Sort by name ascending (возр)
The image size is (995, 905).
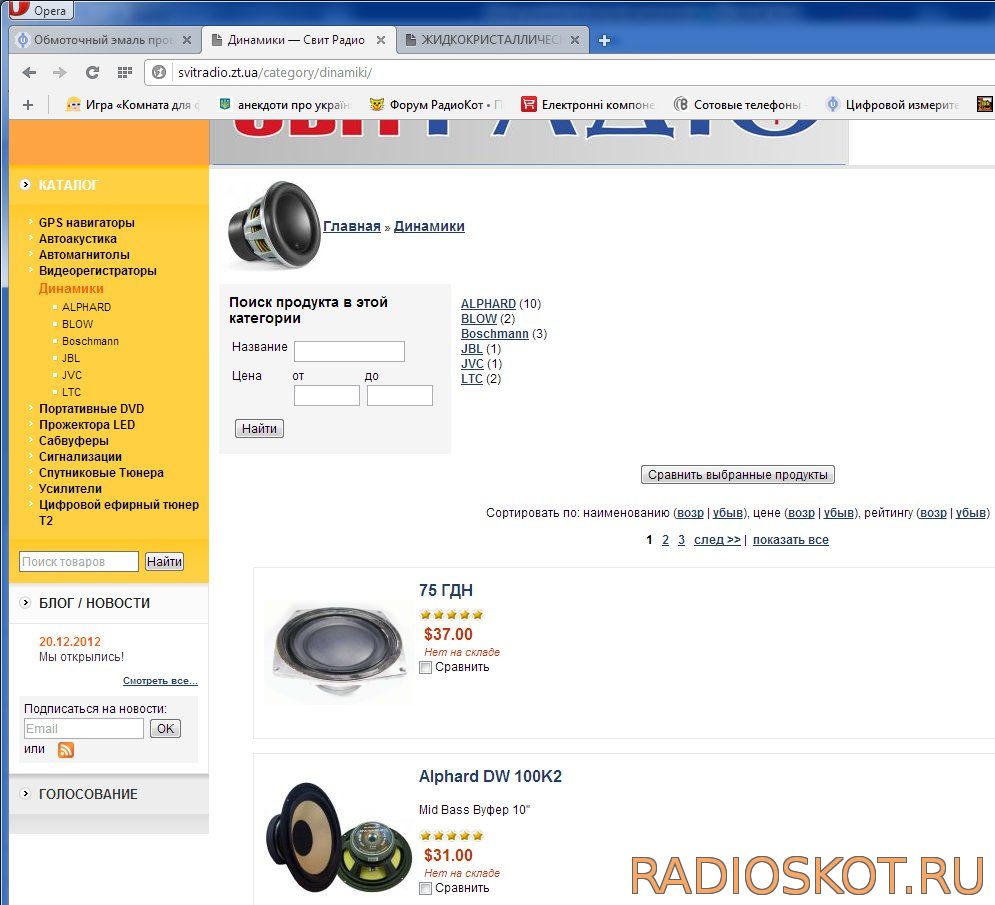[690, 513]
